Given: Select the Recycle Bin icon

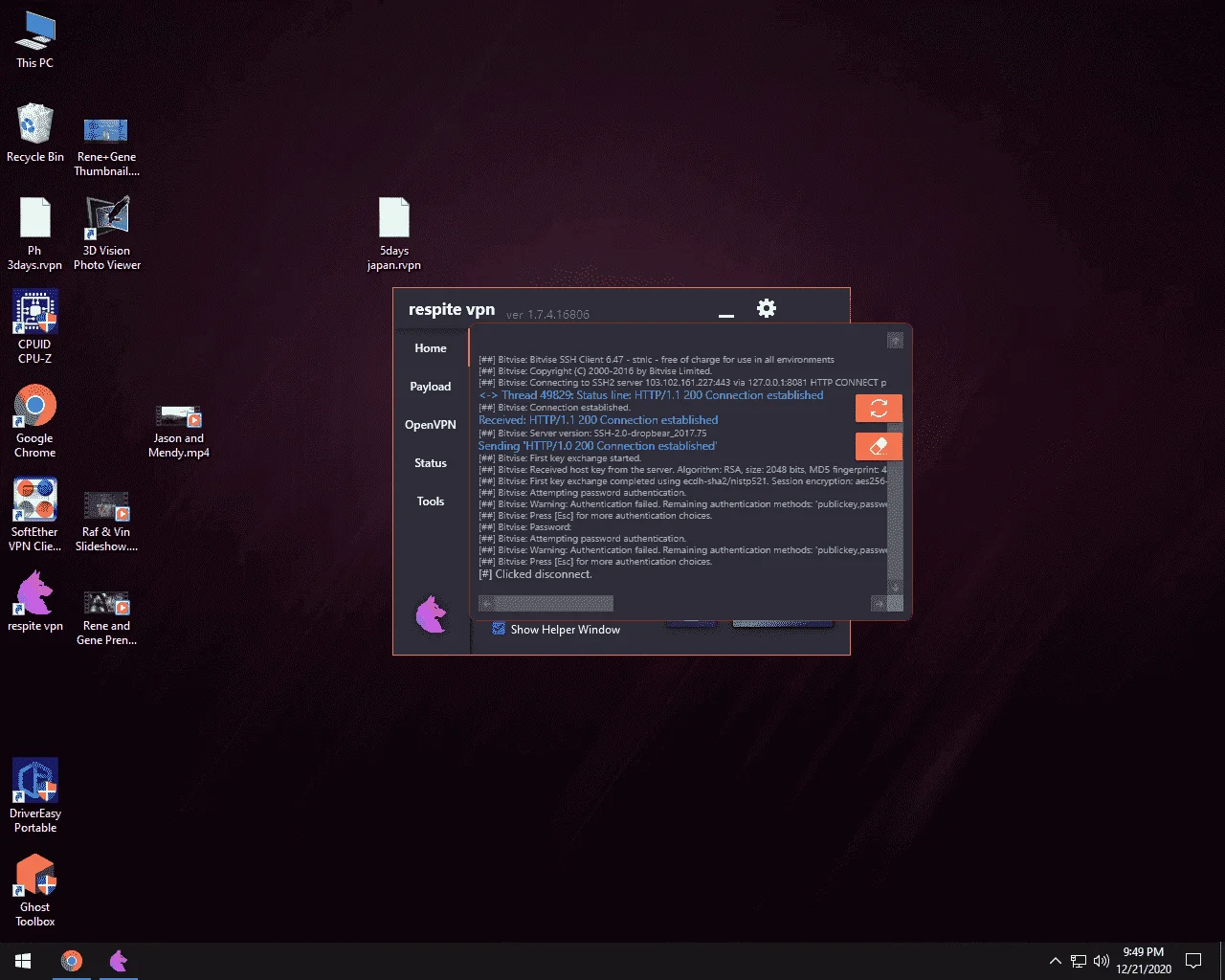Looking at the screenshot, I should (x=35, y=133).
